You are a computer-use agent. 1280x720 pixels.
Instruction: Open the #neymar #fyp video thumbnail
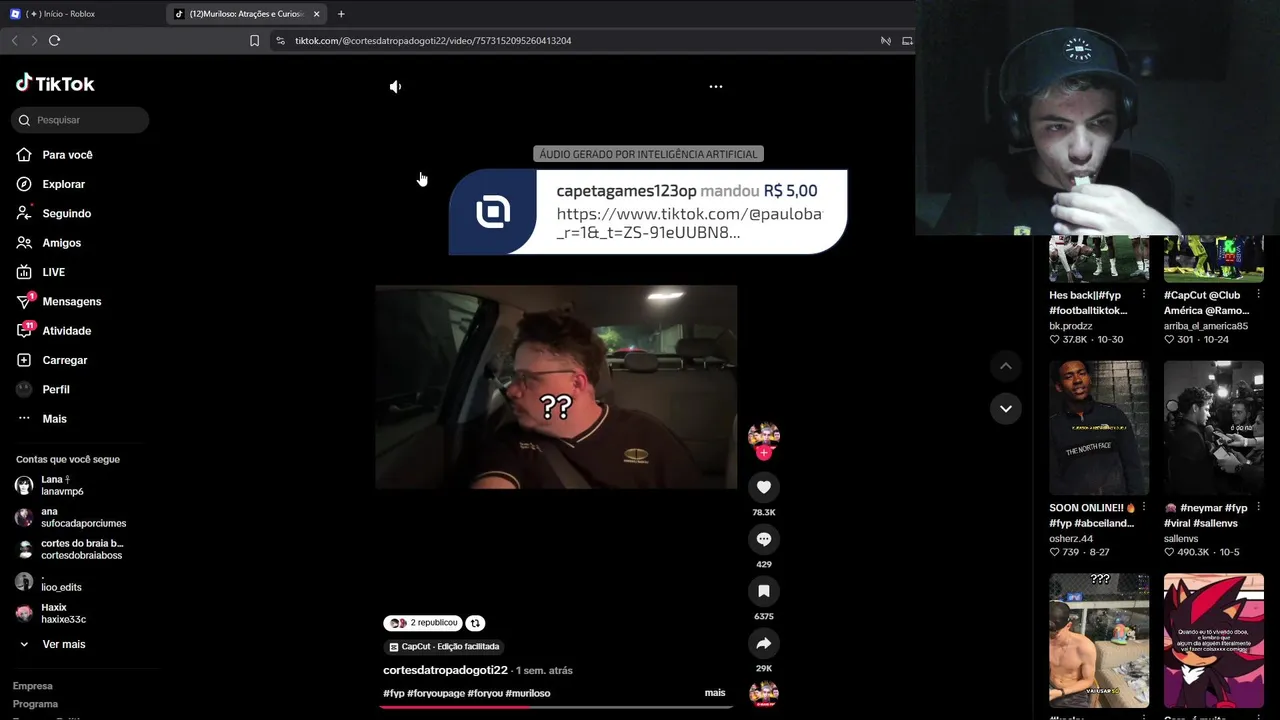[1214, 428]
